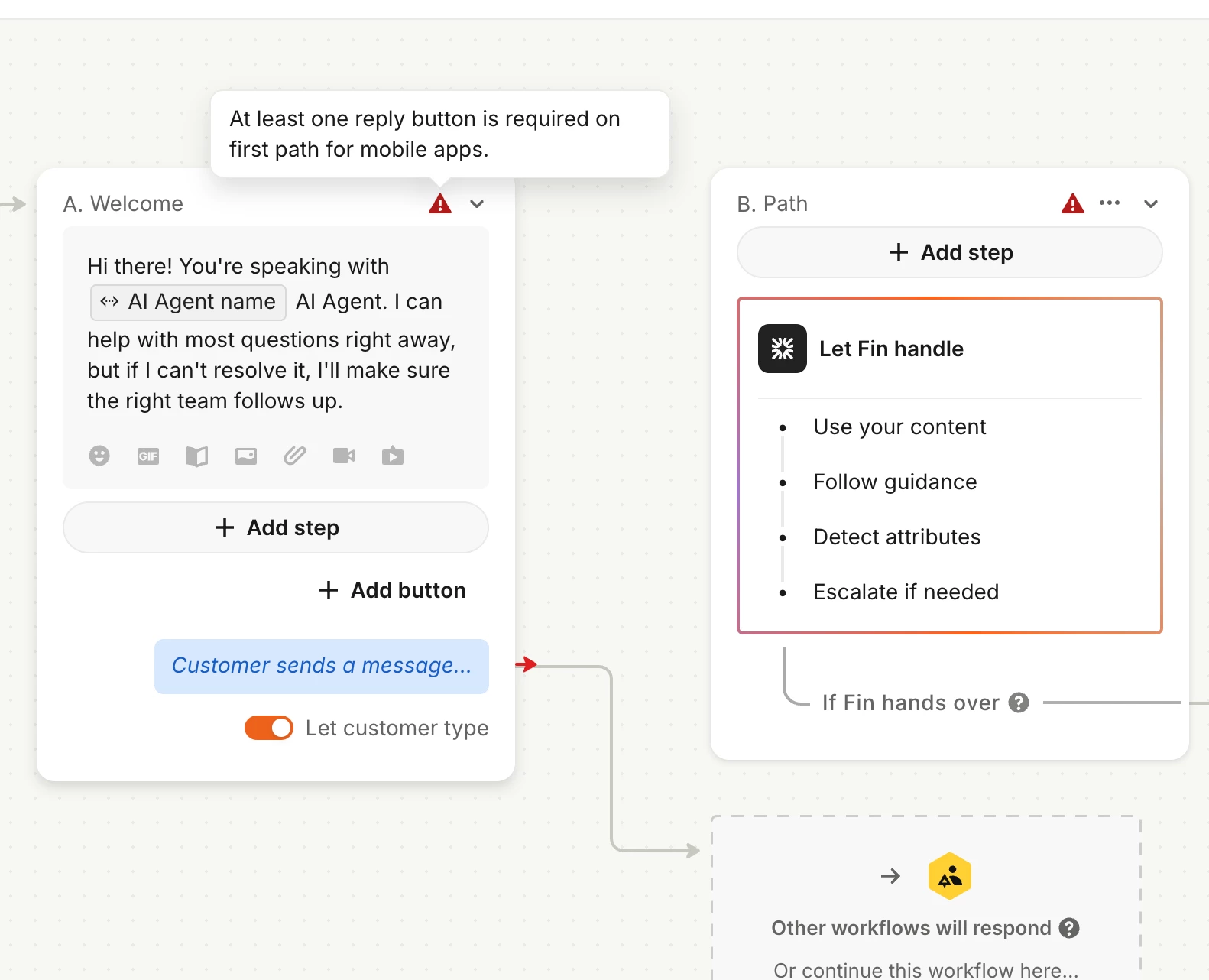Click the Detect attributes item
The width and height of the screenshot is (1209, 980).
(897, 537)
